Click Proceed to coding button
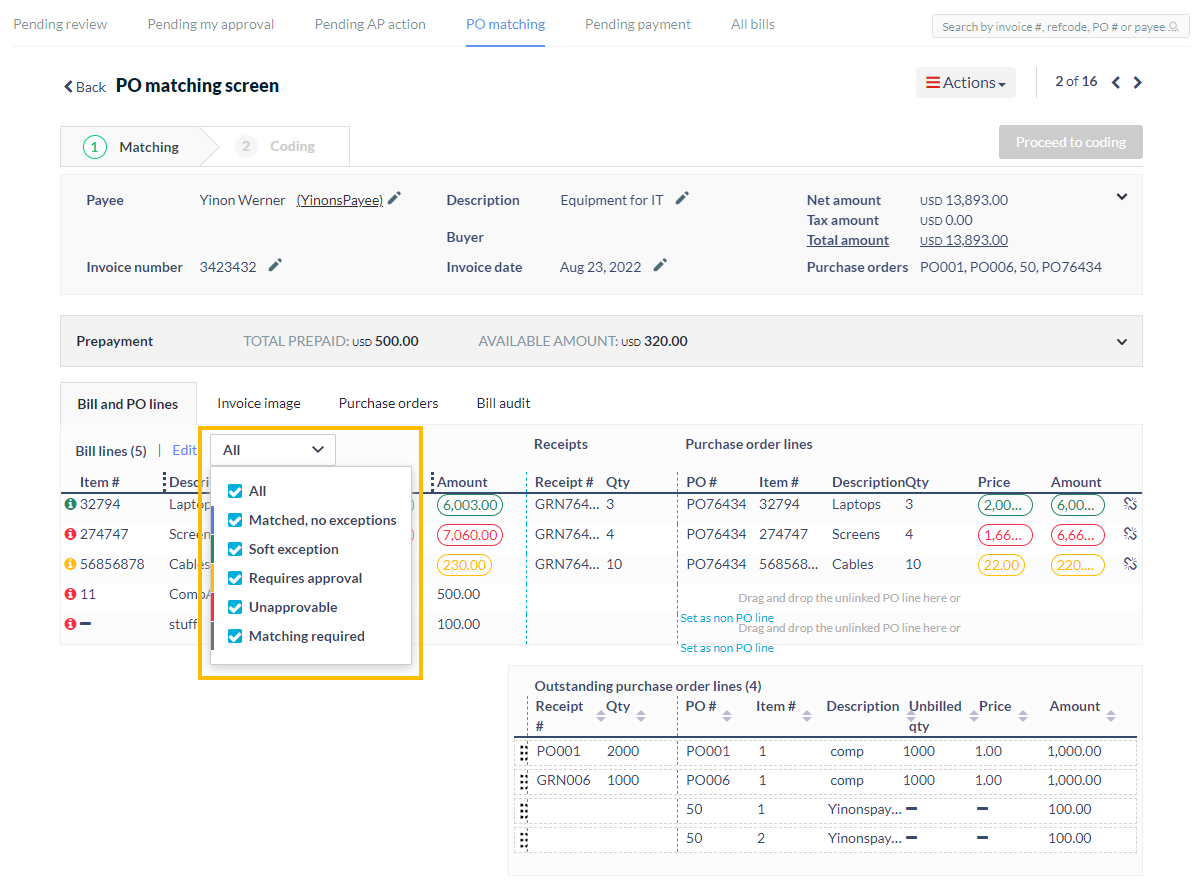Screen dimensions: 1202x895 pyautogui.click(x=1071, y=142)
